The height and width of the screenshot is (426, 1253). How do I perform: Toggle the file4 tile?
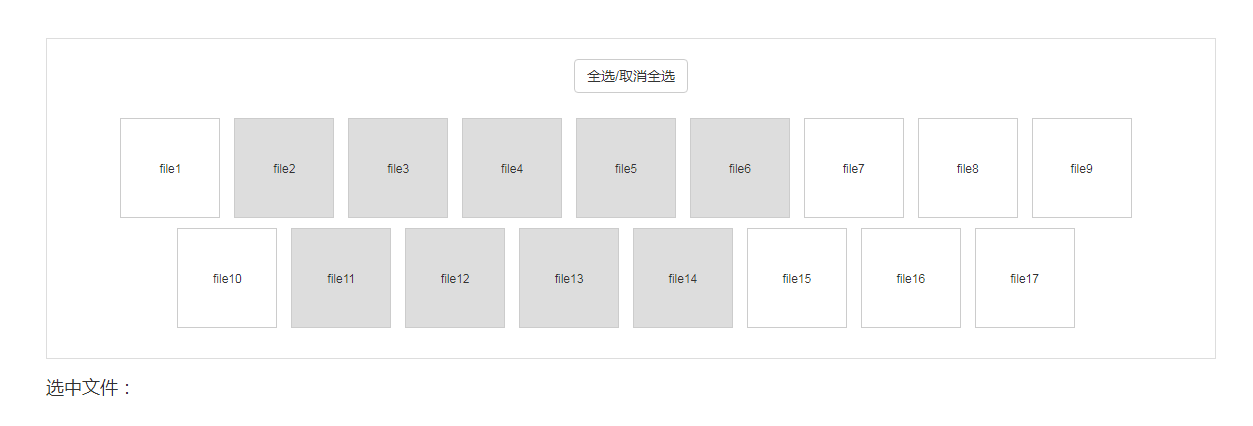coord(512,168)
